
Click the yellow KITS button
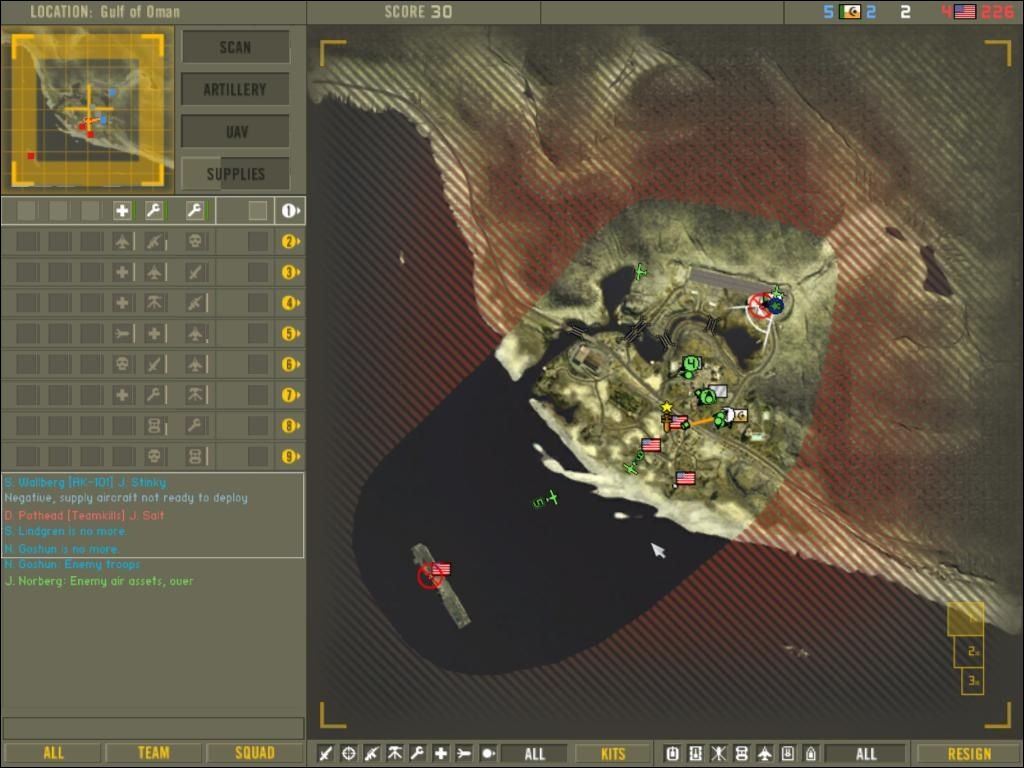(x=613, y=754)
